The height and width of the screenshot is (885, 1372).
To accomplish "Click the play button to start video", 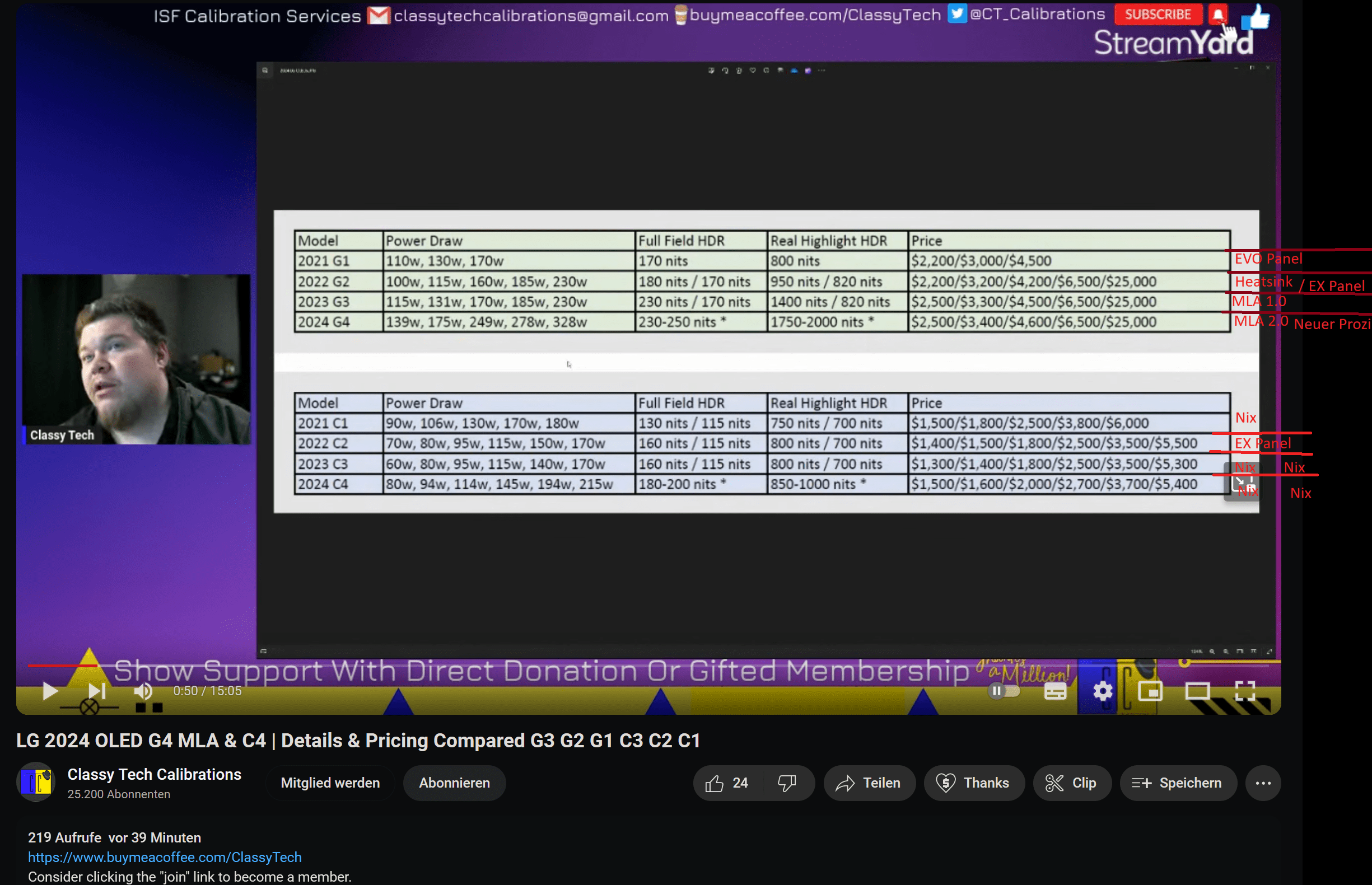I will (48, 691).
